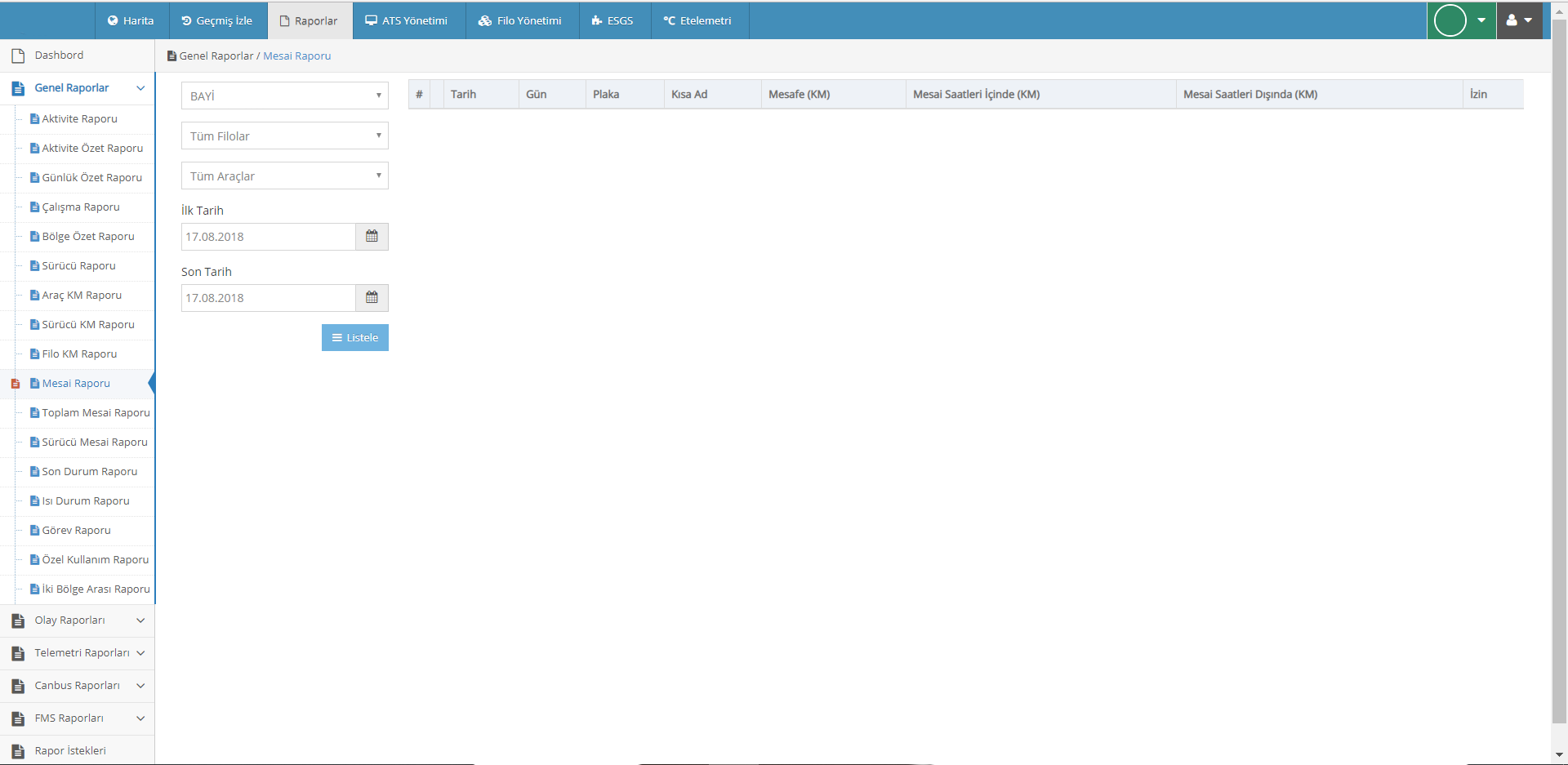
Task: Open İki Bölge Arası Raporu
Action: (x=96, y=589)
